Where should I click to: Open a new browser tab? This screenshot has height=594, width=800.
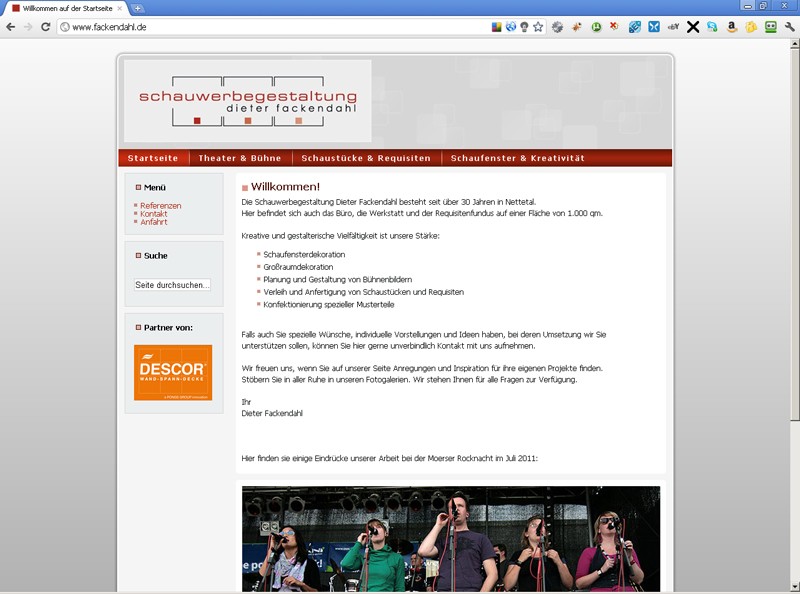(137, 8)
